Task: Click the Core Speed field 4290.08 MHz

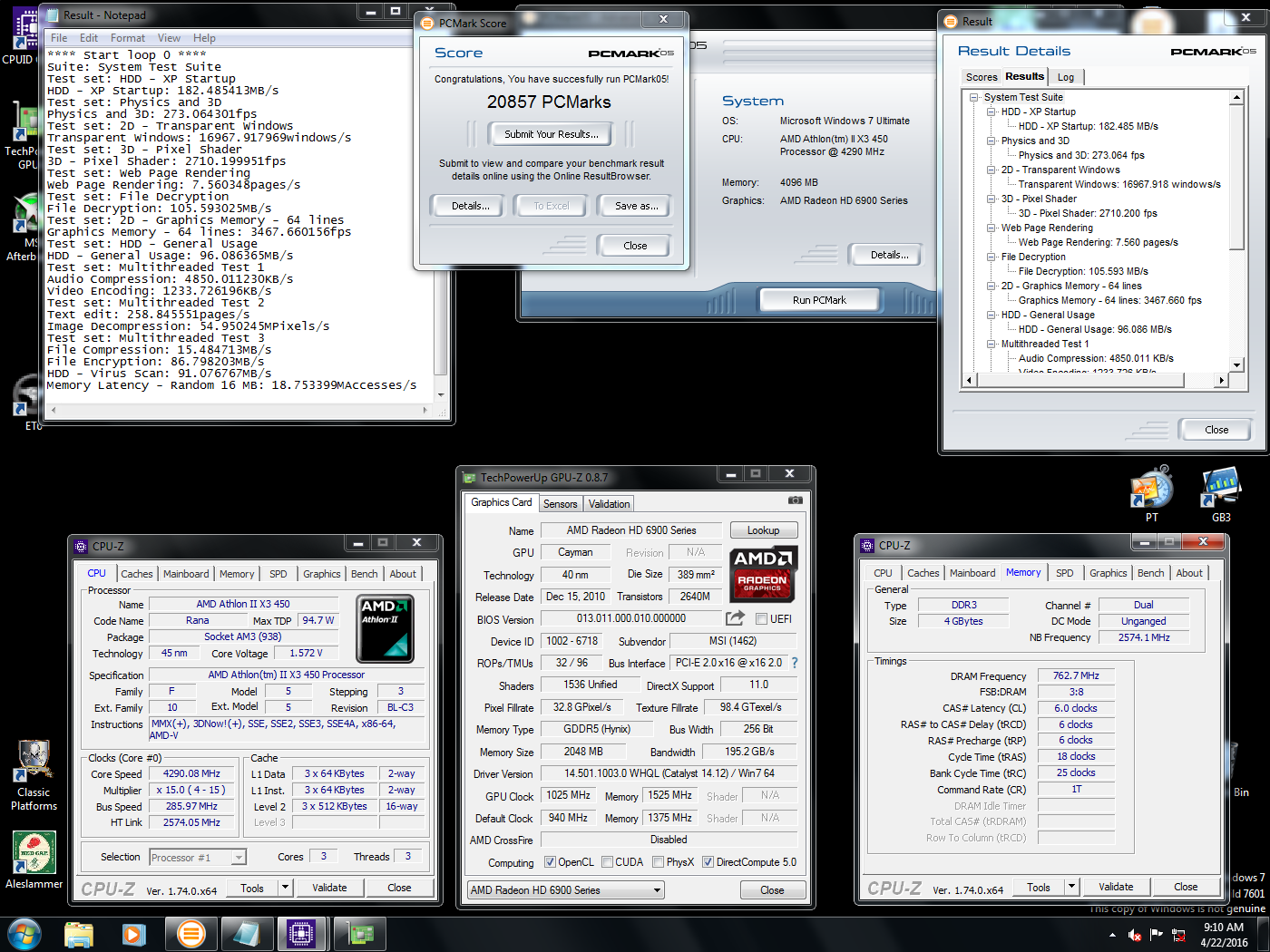Action: (191, 774)
